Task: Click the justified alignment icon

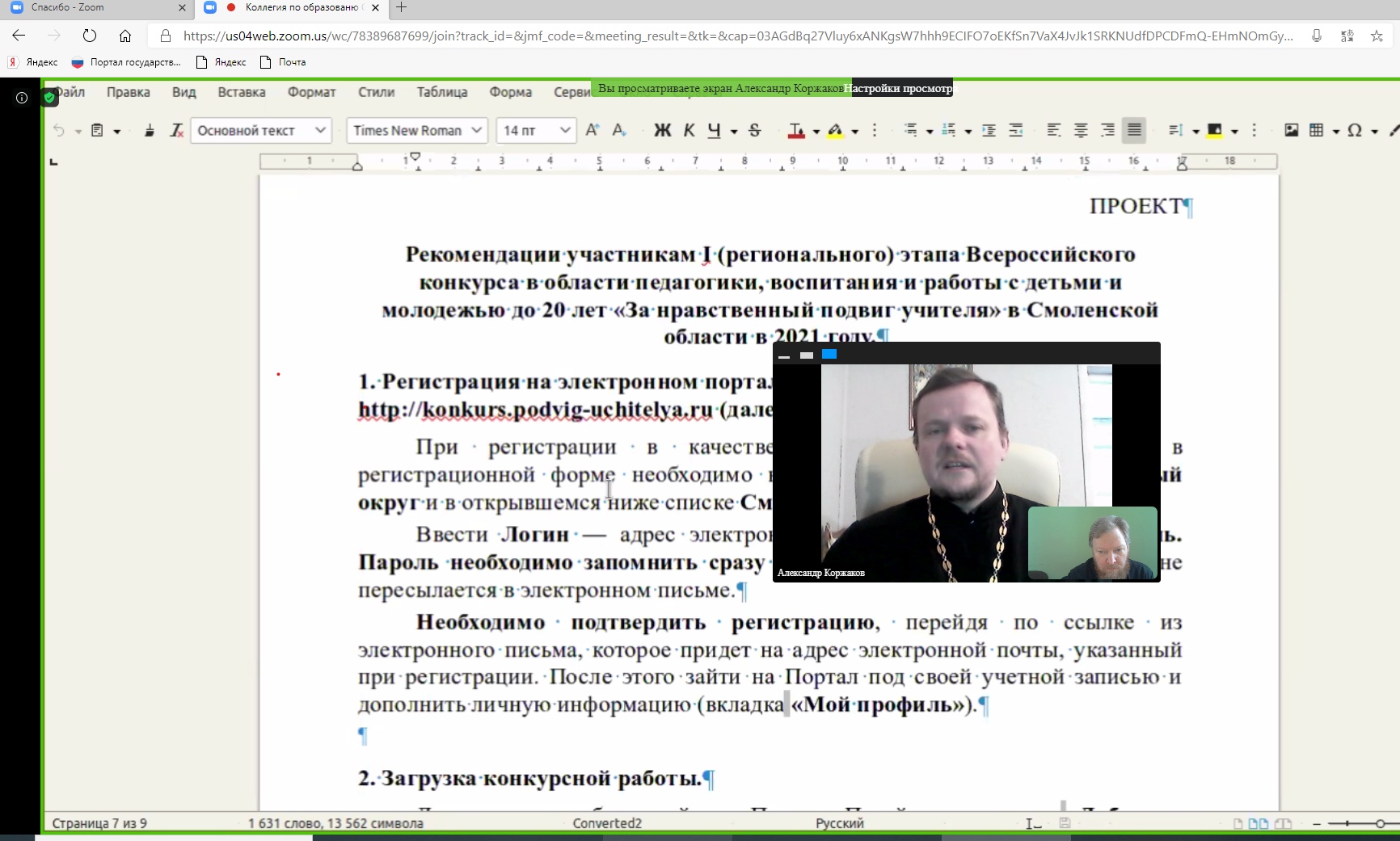Action: [1133, 130]
